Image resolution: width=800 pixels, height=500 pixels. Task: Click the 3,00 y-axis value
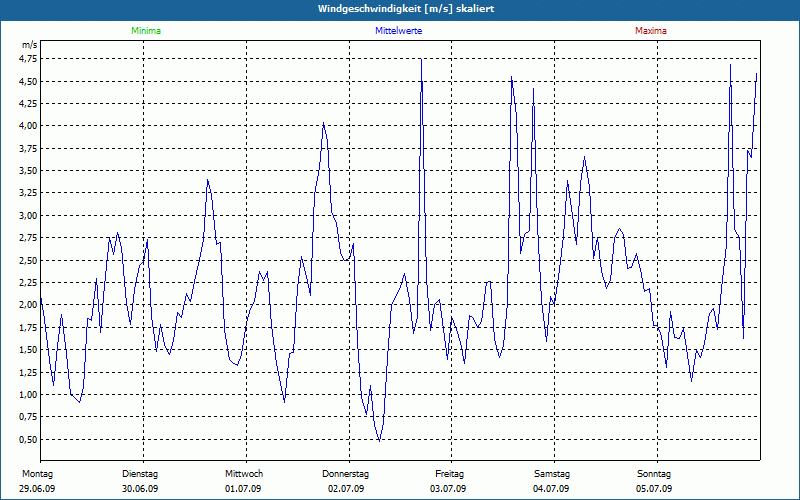pos(29,215)
